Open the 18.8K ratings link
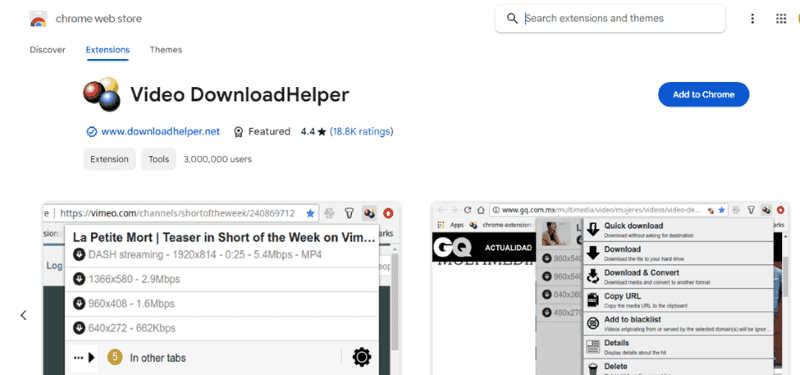Viewport: 800px width, 375px height. (x=361, y=132)
